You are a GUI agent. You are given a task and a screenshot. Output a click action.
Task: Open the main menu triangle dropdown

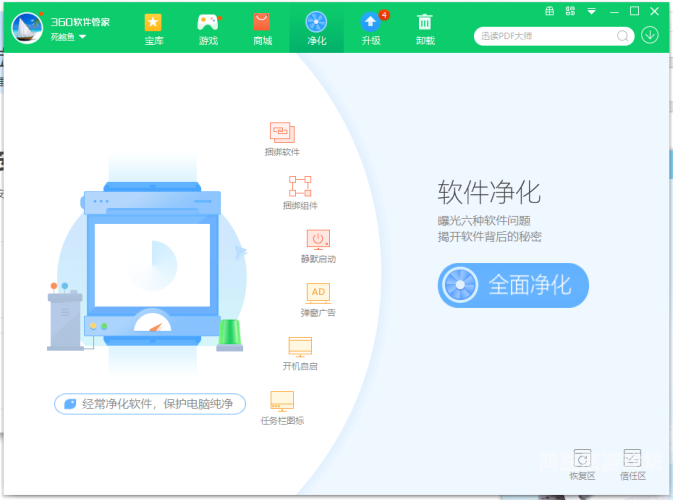591,12
